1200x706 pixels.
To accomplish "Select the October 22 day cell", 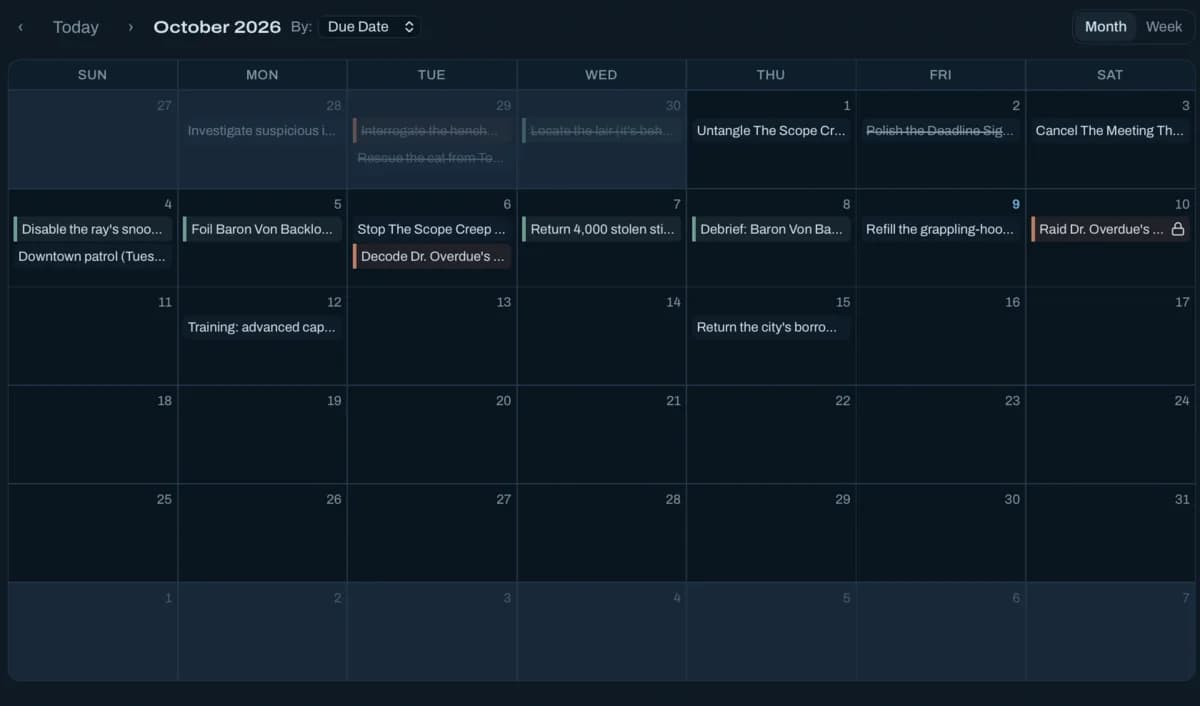I will point(771,435).
